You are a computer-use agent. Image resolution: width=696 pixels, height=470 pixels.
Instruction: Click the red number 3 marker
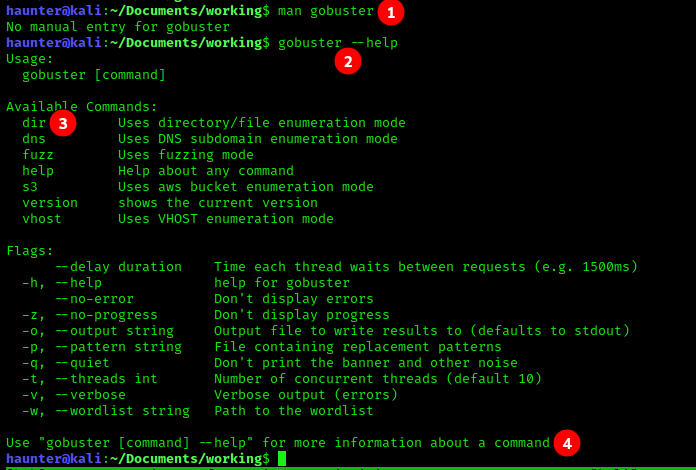coord(63,124)
